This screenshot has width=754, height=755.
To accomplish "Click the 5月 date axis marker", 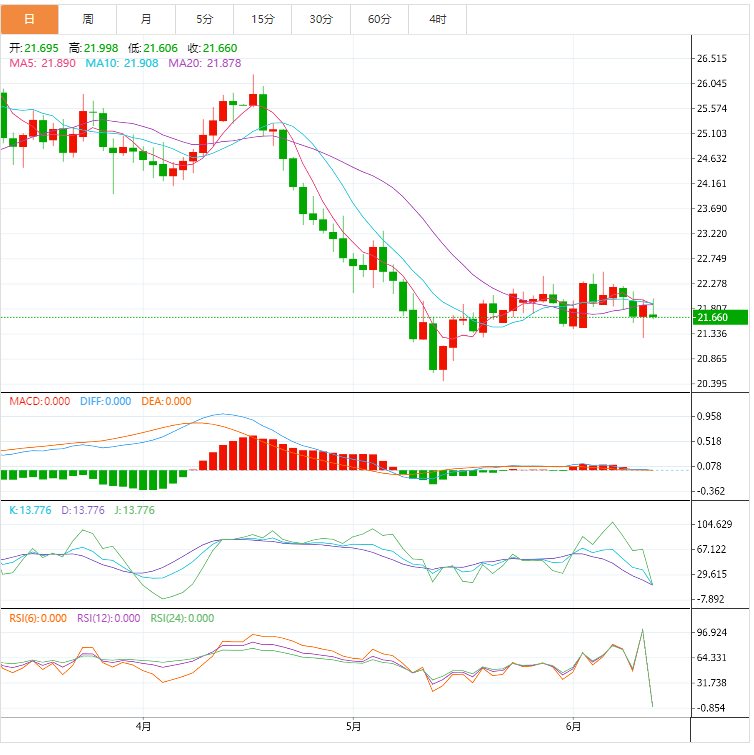I will click(353, 726).
